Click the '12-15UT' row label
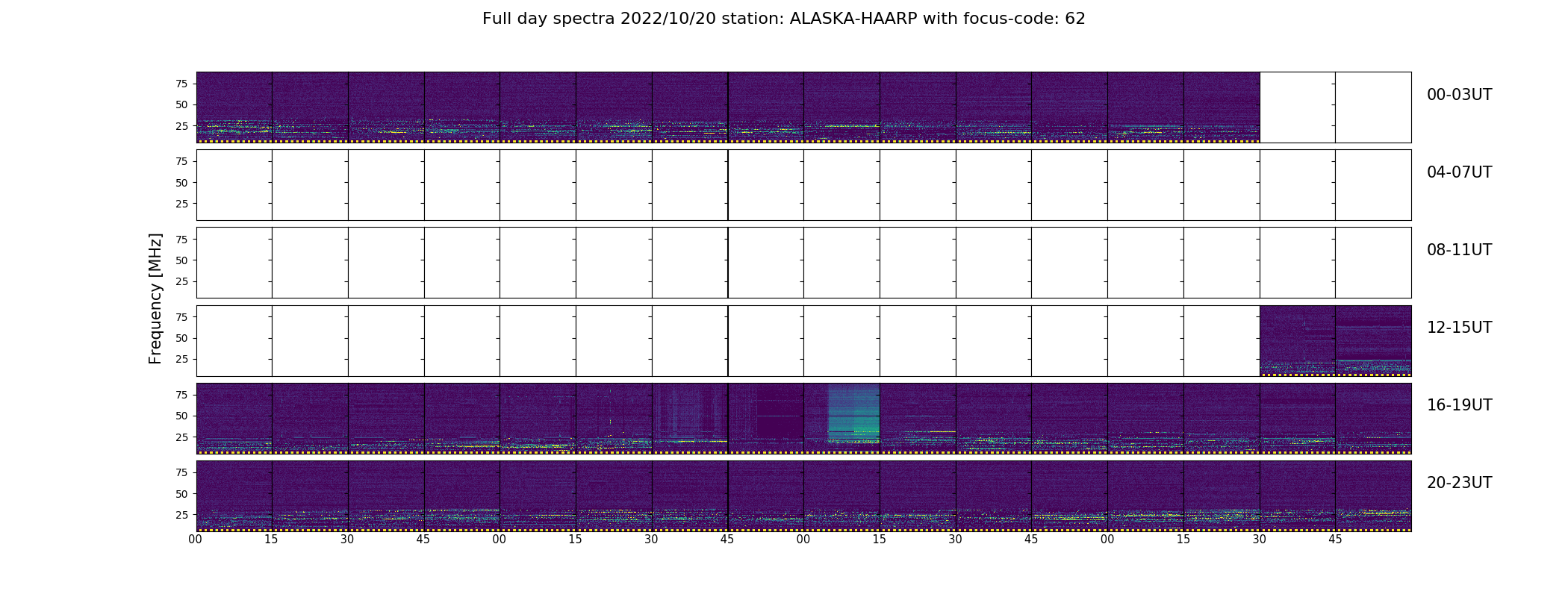 pos(1459,328)
